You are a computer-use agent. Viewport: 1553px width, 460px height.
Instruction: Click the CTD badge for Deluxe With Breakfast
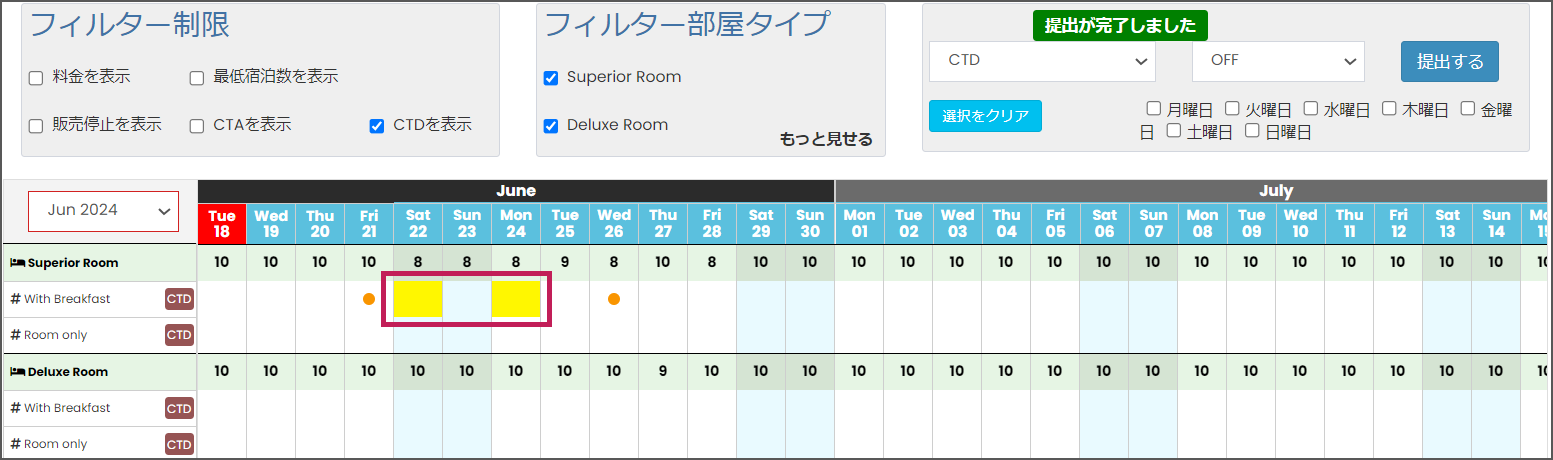point(179,408)
